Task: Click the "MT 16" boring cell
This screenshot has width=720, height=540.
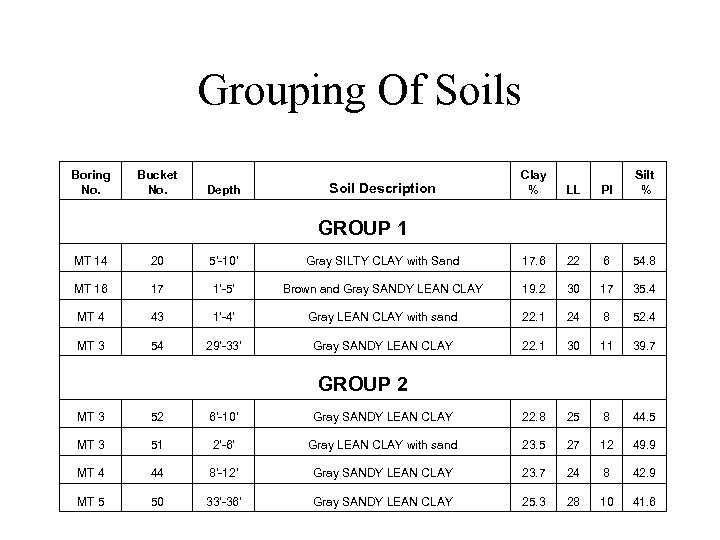Action: pyautogui.click(x=91, y=289)
